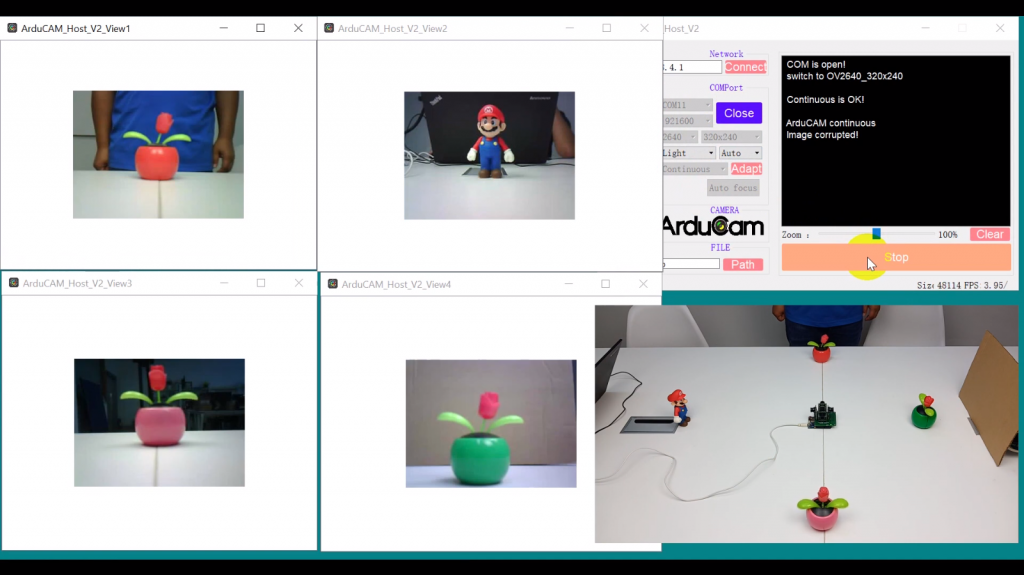The width and height of the screenshot is (1024, 575).
Task: Open the 320x240 resolution dropdown
Action: point(731,137)
